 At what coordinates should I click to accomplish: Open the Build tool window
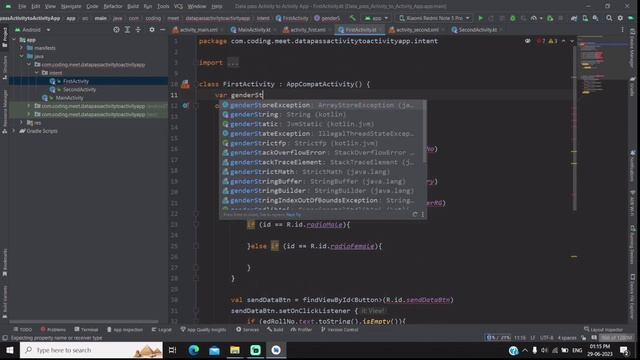click(275, 329)
